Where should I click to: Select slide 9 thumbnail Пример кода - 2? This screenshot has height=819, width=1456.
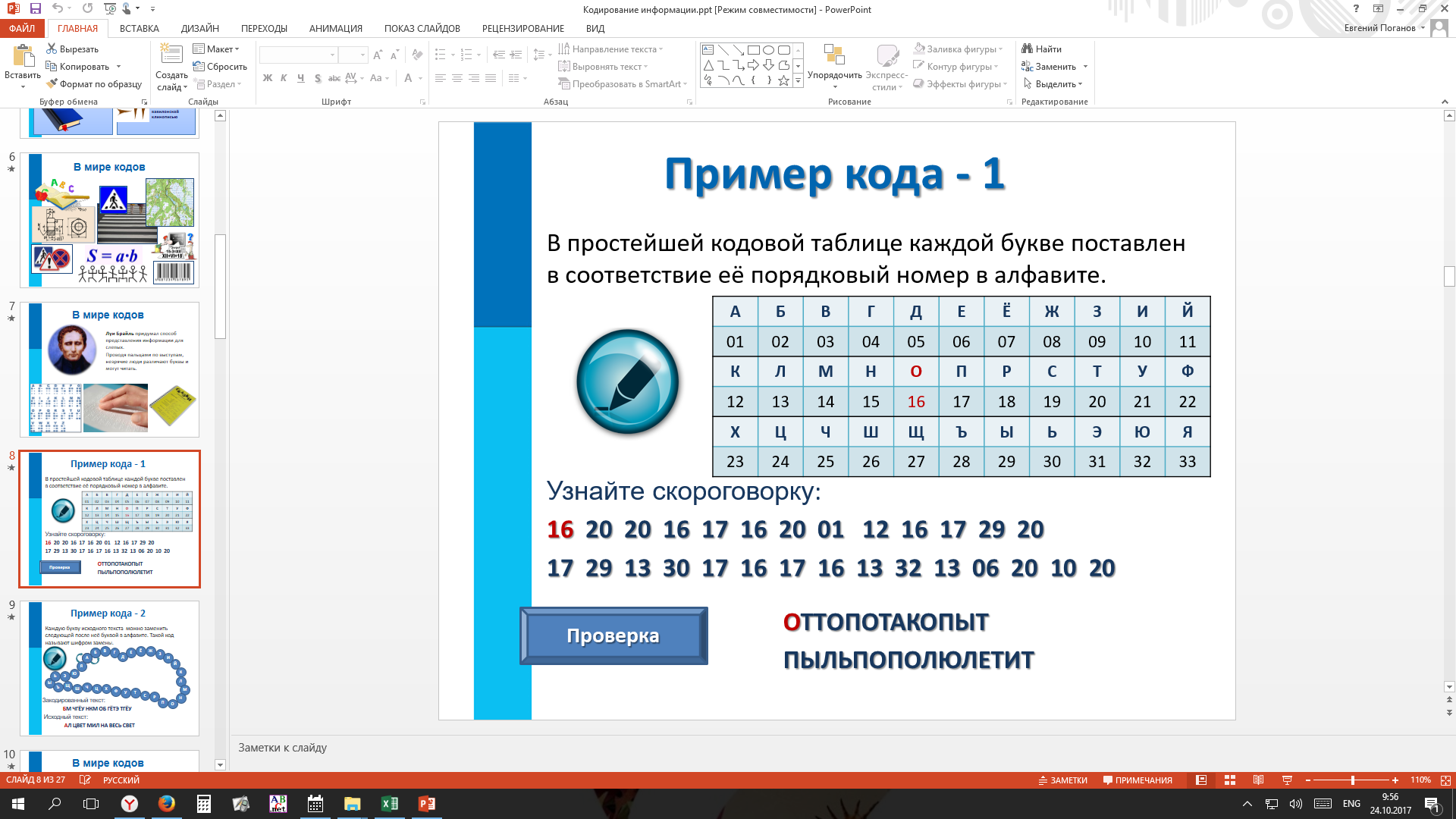click(110, 668)
